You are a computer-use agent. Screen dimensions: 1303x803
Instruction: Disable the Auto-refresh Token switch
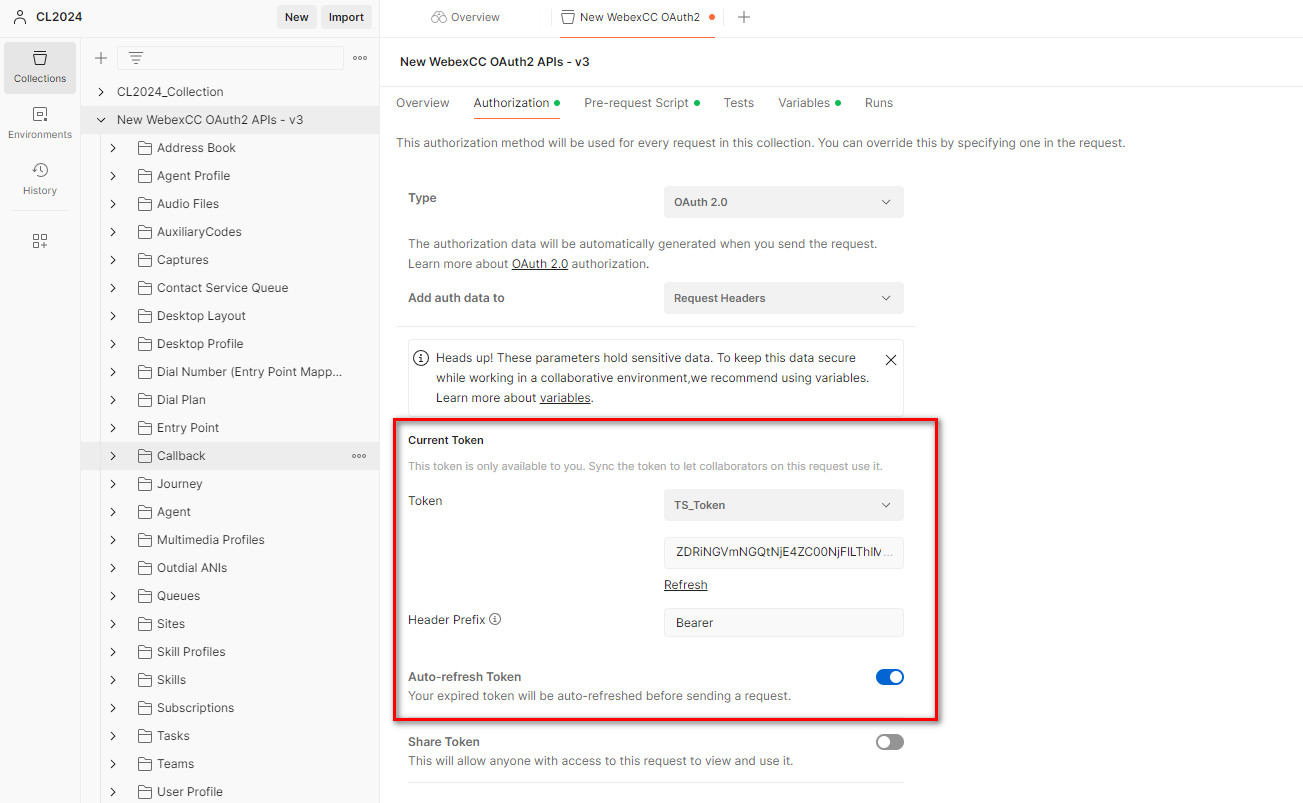pyautogui.click(x=889, y=677)
